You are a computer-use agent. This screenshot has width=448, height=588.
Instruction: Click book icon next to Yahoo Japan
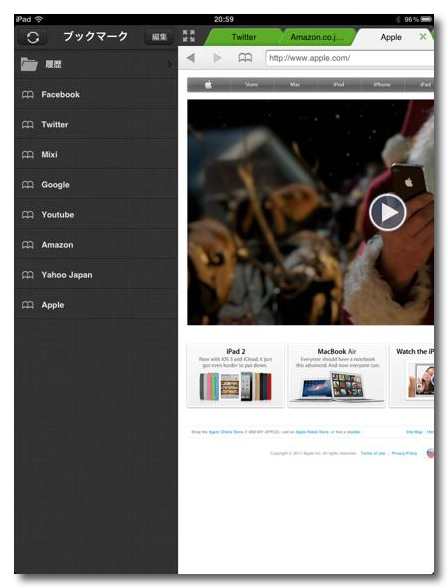pos(28,274)
